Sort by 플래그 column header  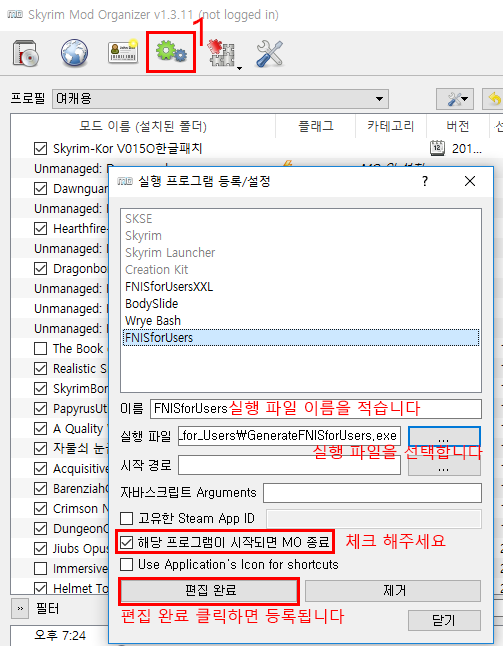(316, 126)
